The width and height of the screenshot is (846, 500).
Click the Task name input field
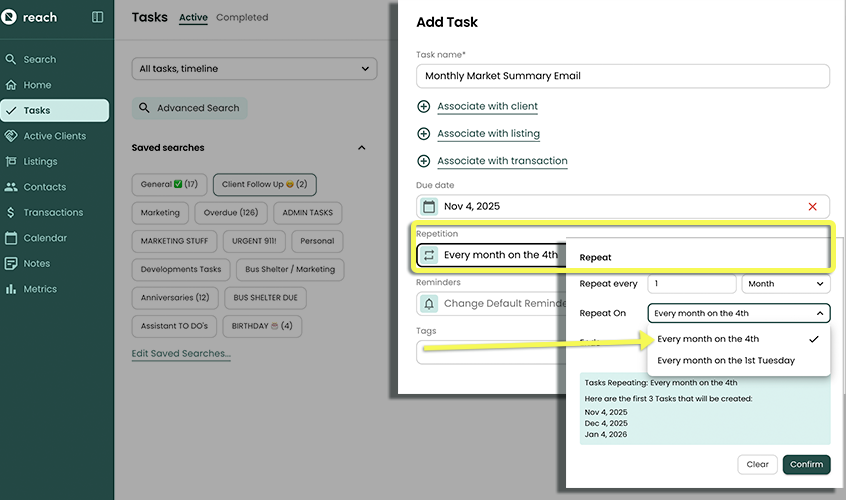[622, 76]
